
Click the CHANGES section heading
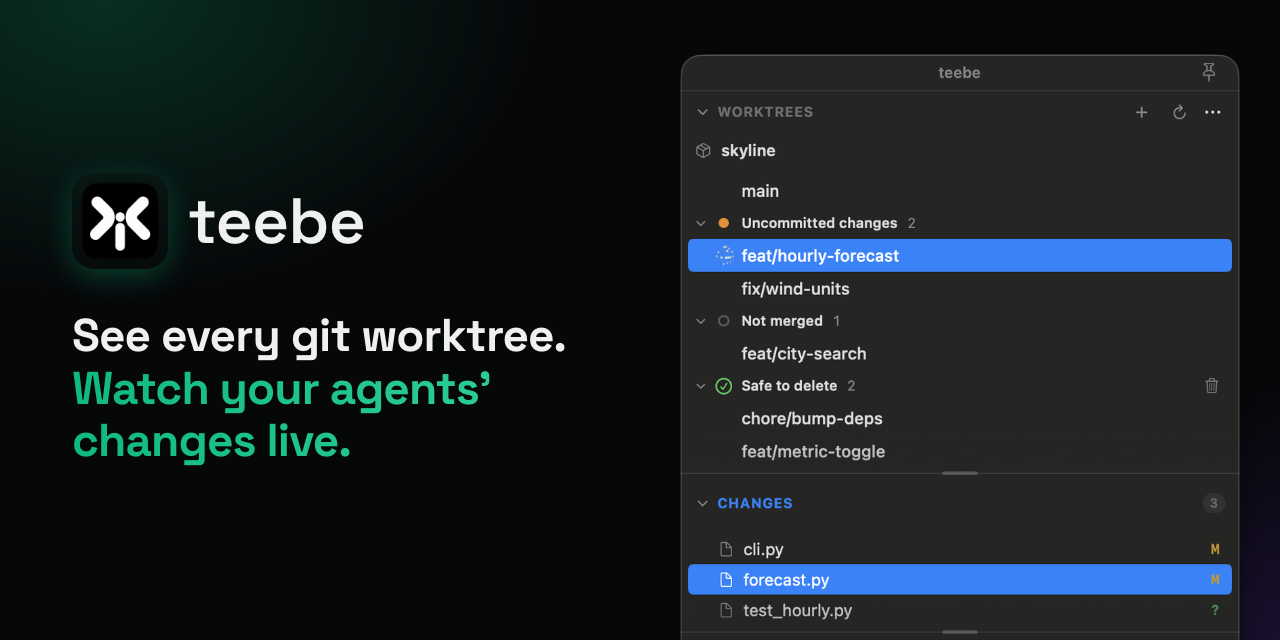pyautogui.click(x=755, y=503)
